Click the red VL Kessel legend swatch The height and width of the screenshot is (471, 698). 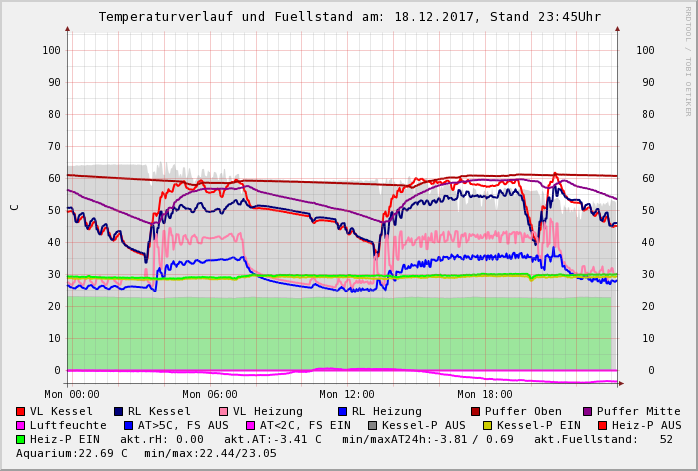coord(21,411)
